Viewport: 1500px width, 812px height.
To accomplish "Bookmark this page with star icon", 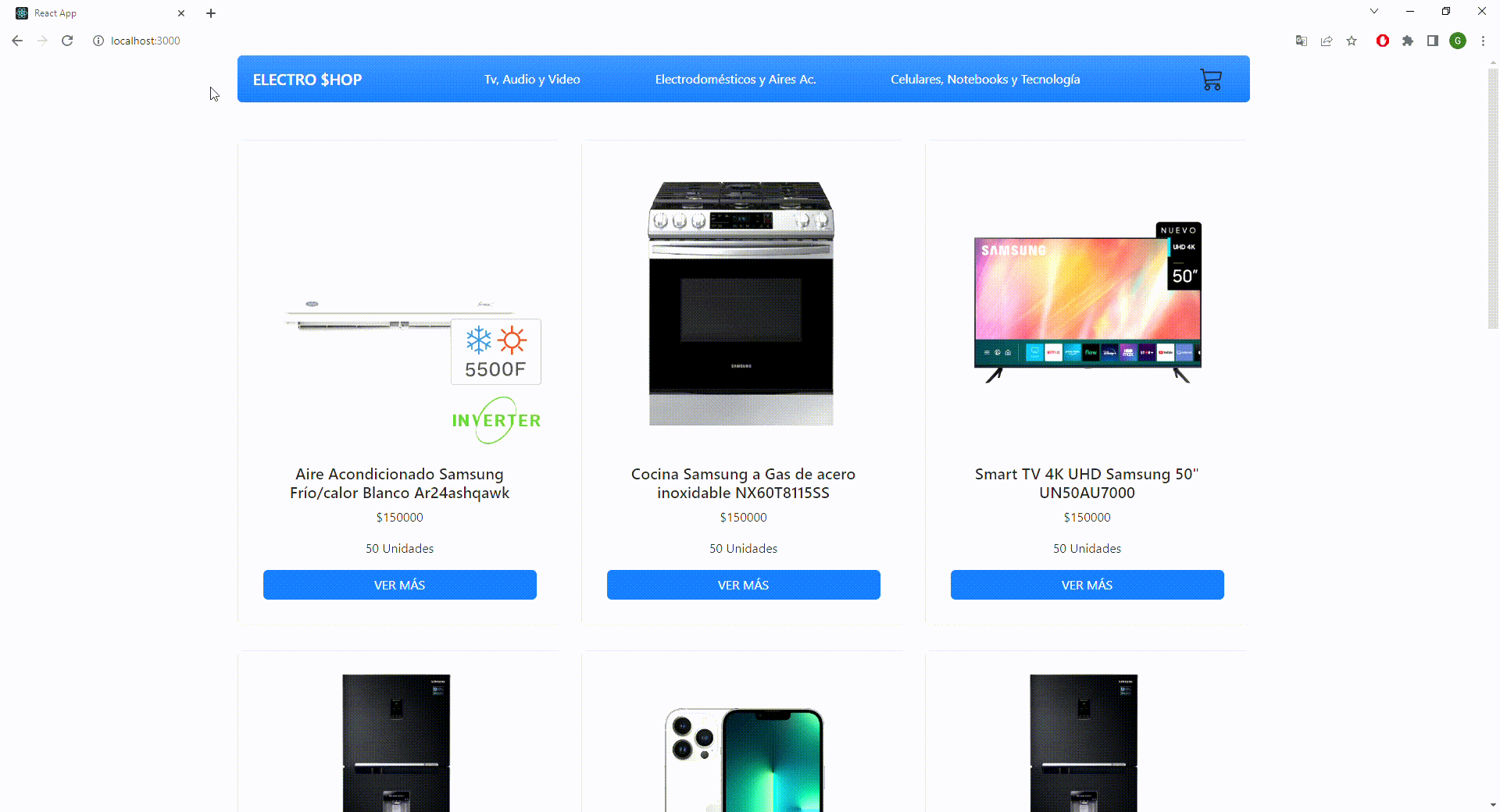I will pos(1352,41).
